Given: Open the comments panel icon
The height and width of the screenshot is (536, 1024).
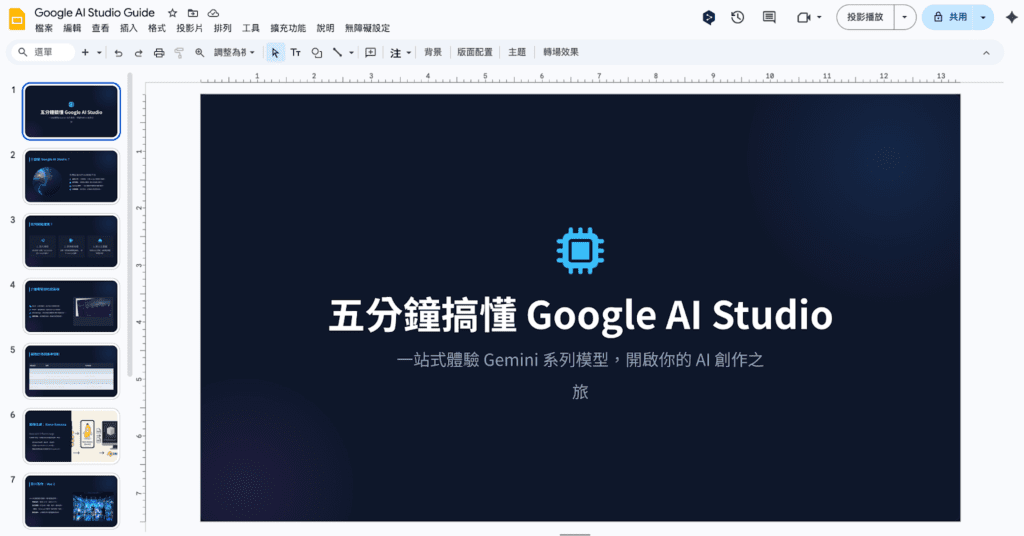Looking at the screenshot, I should (x=769, y=17).
